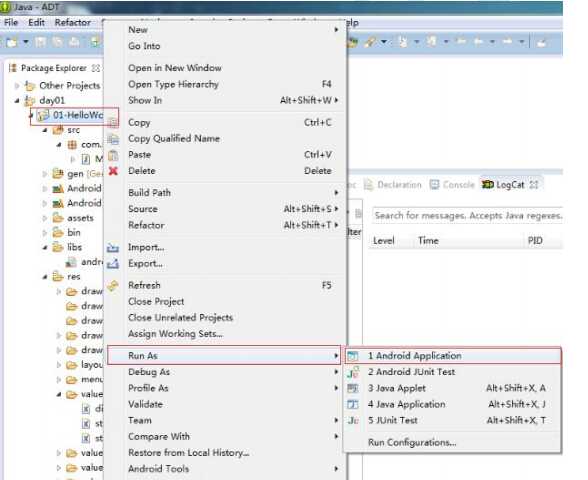Image resolution: width=588 pixels, height=480 pixels.
Task: Click the Copy Qualified Name icon
Action: click(113, 139)
